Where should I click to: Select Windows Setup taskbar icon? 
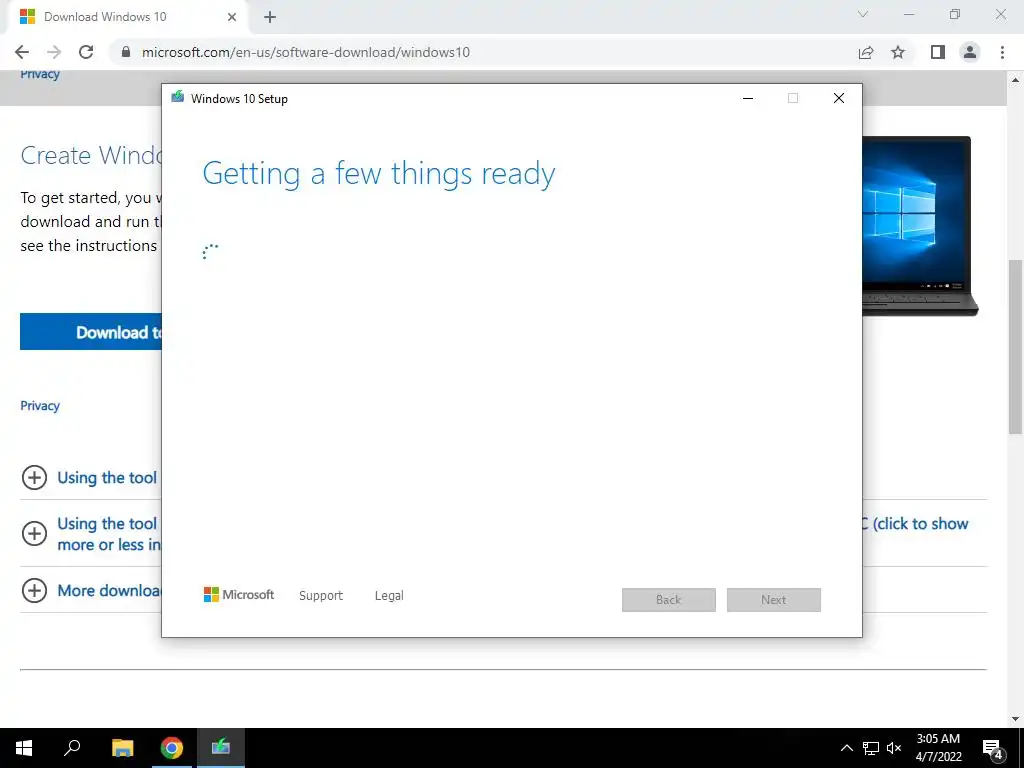coord(221,748)
